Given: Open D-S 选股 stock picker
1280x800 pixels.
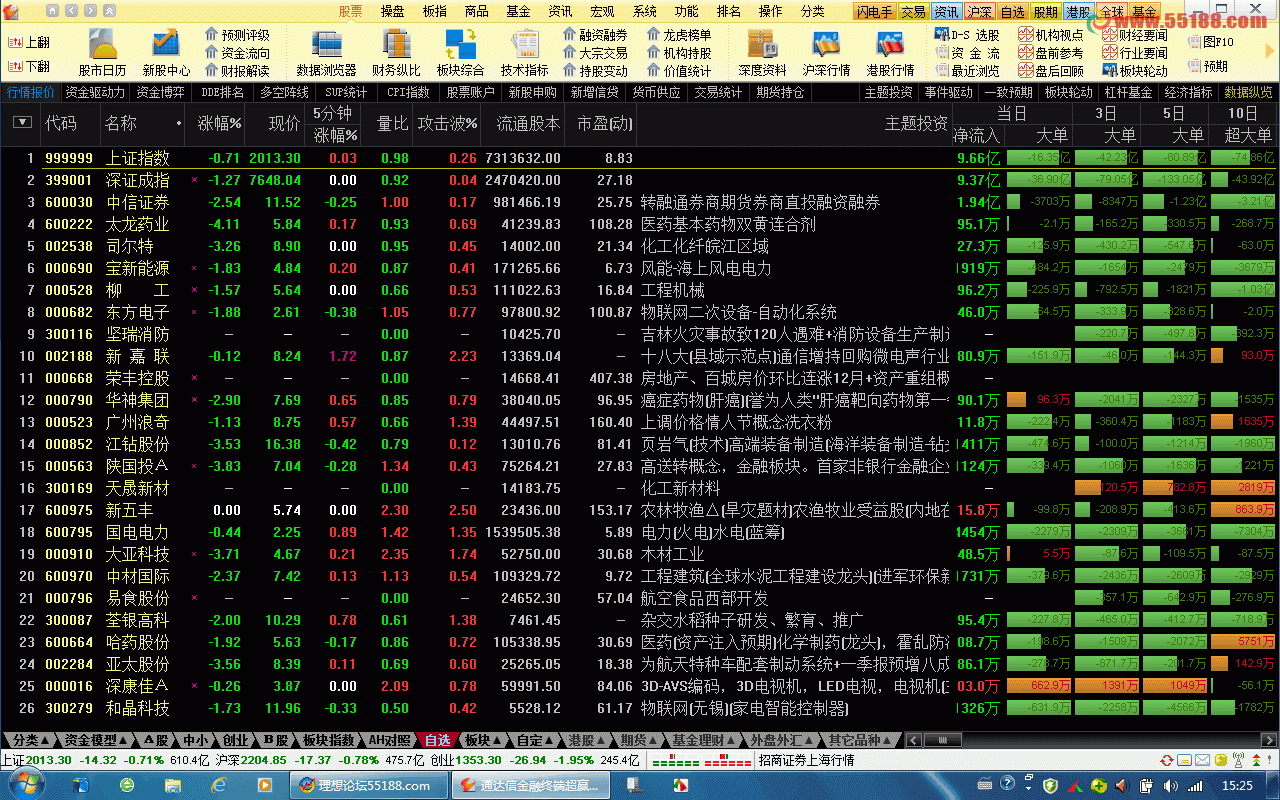Looking at the screenshot, I should point(967,35).
